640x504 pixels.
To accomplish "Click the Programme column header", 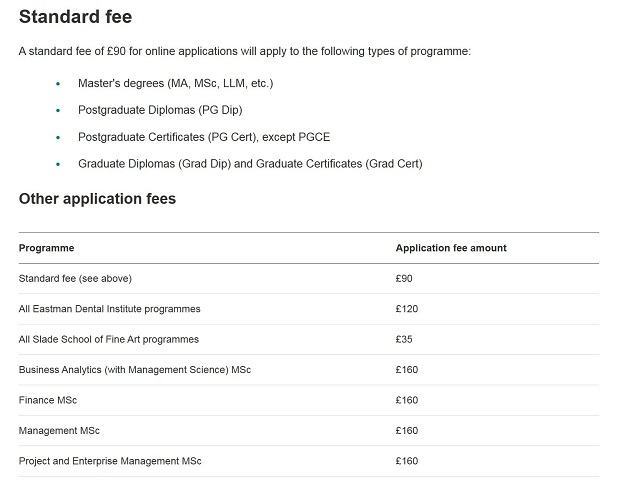I will [47, 248].
